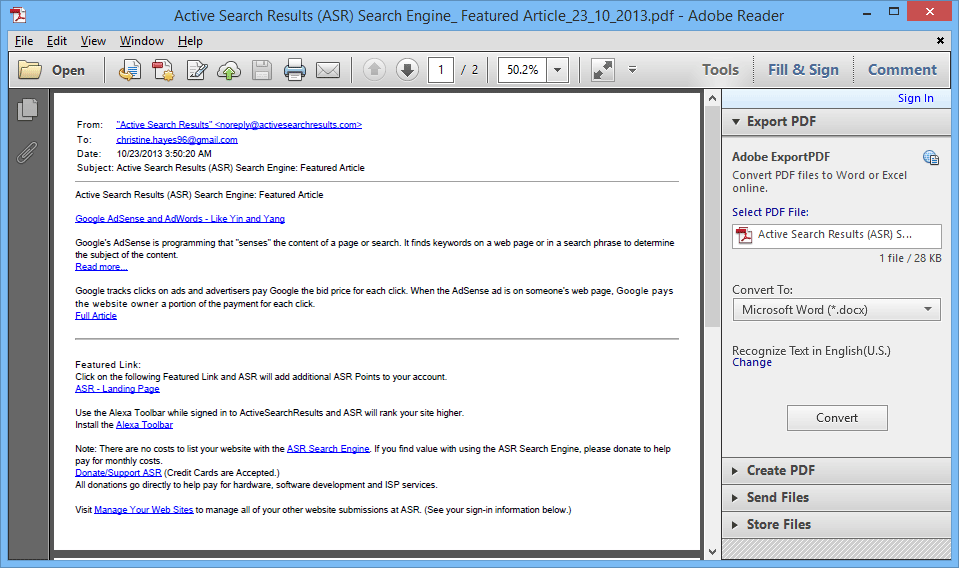This screenshot has width=959, height=568.
Task: Open the Page Thumbnails panel icon
Action: 27,109
